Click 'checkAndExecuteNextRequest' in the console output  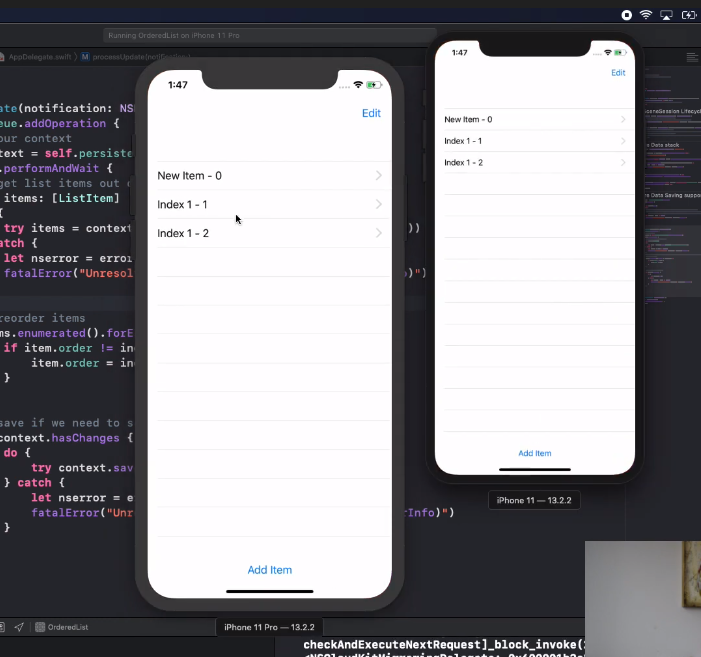click(392, 644)
